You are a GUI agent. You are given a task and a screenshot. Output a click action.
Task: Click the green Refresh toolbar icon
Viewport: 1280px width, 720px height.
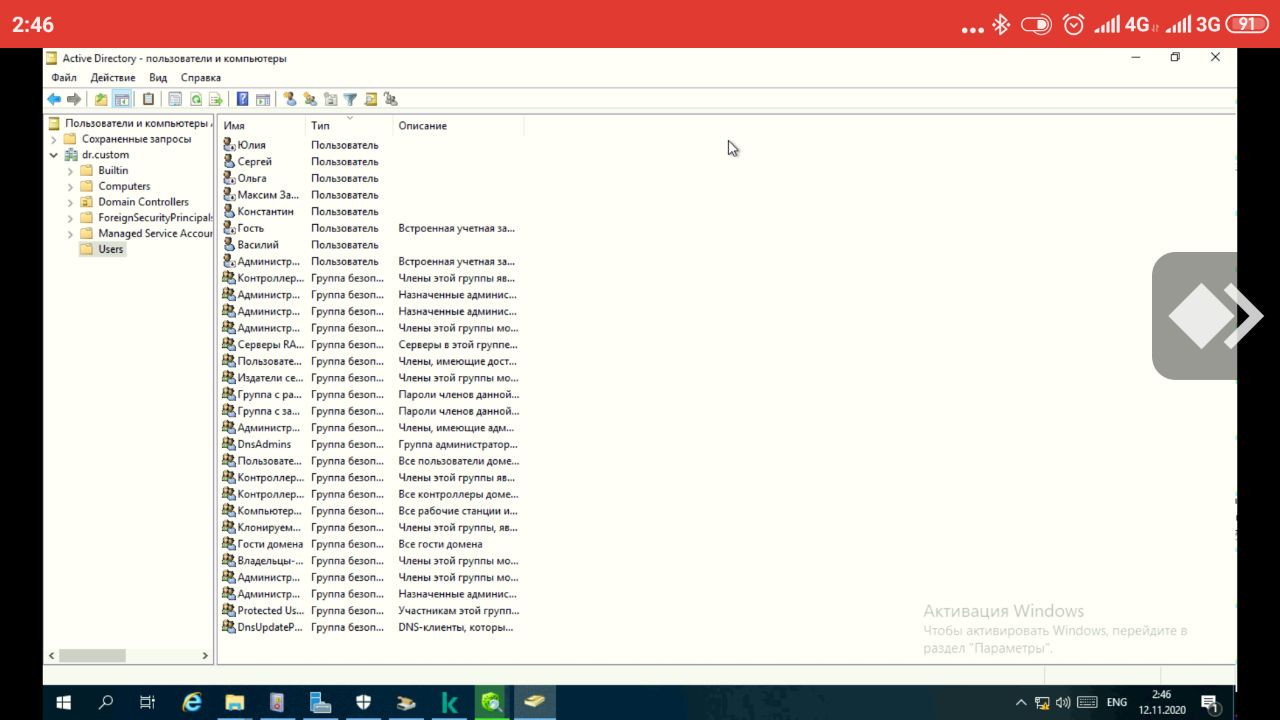click(x=196, y=99)
